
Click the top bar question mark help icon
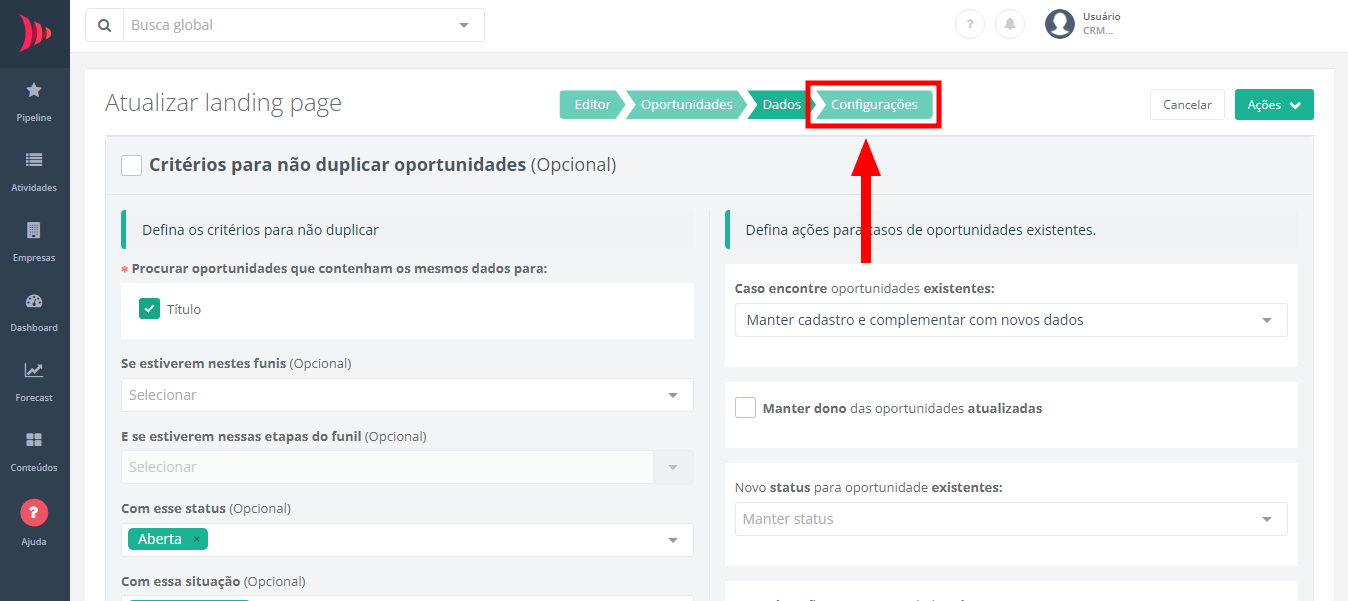click(969, 24)
